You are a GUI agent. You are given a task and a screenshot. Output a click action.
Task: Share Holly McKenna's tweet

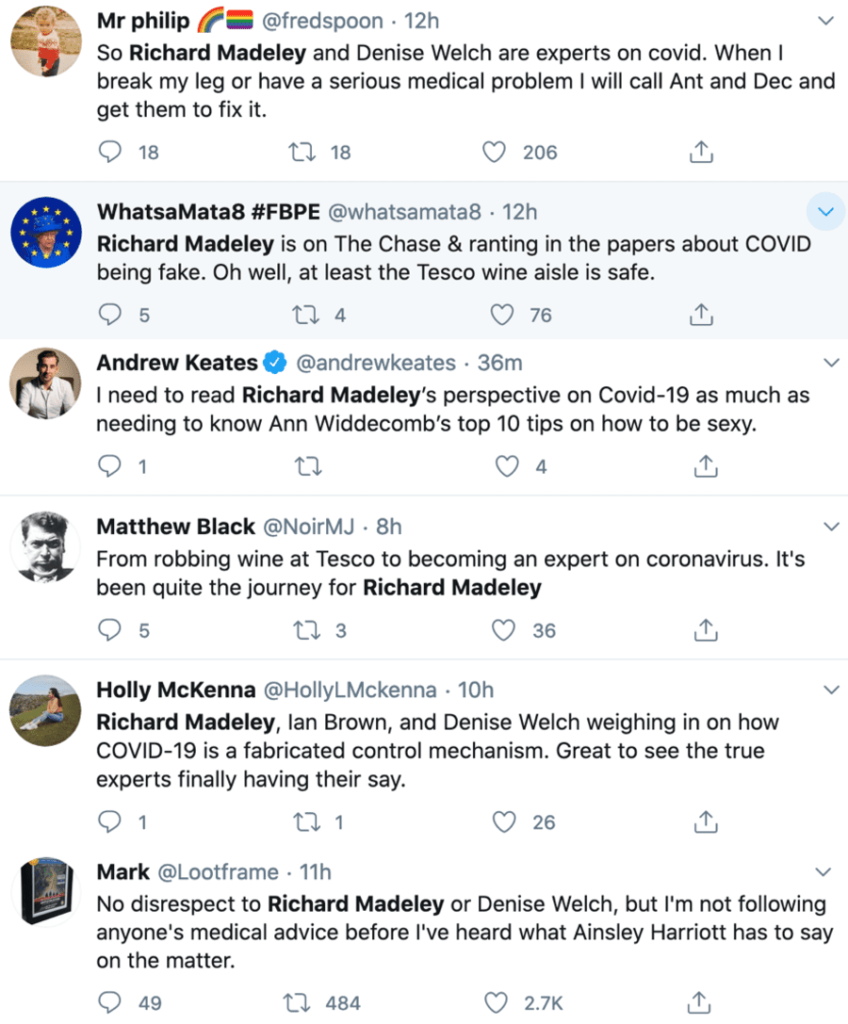702,822
